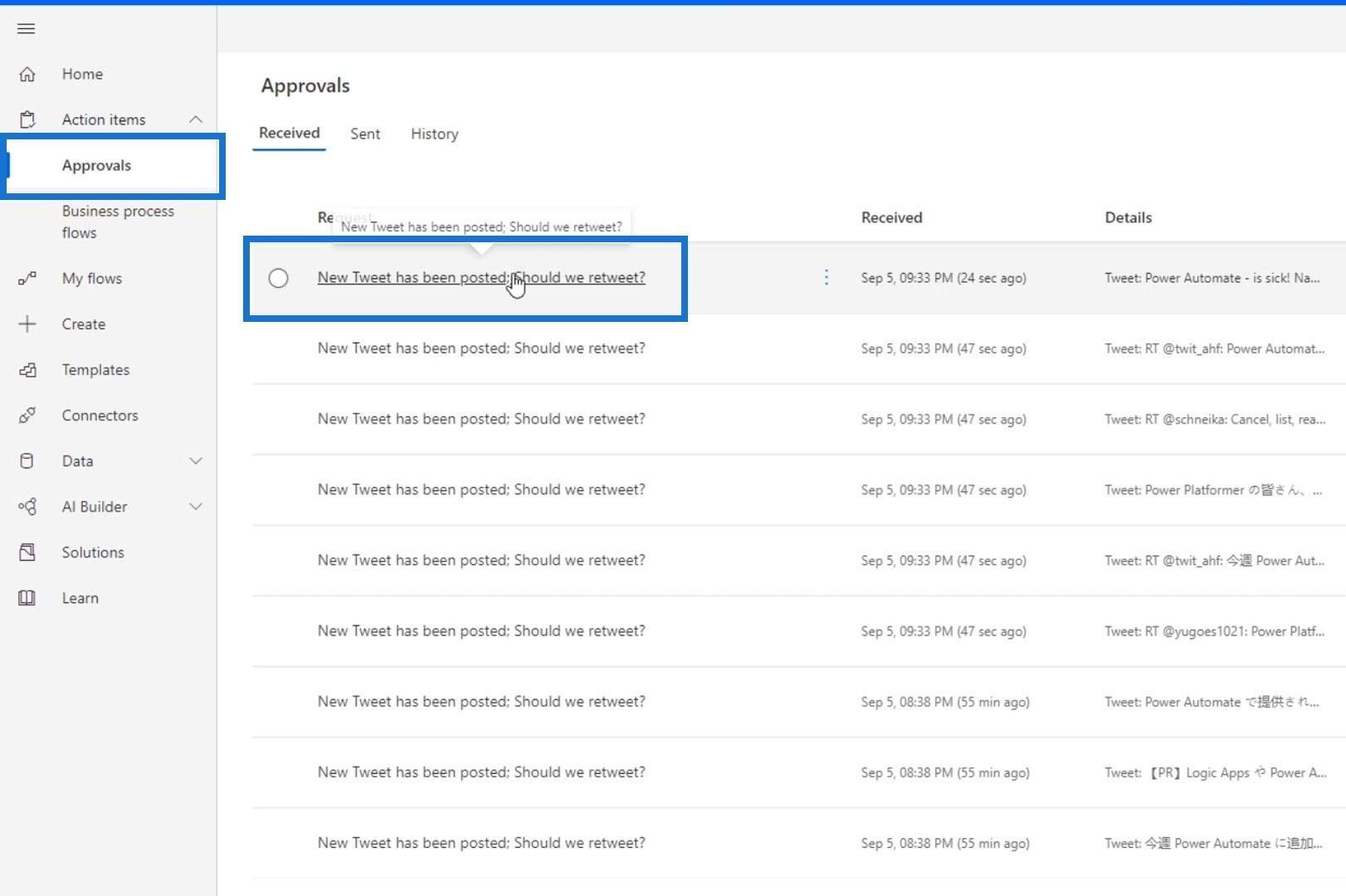Image resolution: width=1346 pixels, height=896 pixels.
Task: Click the Solutions icon
Action: click(27, 553)
